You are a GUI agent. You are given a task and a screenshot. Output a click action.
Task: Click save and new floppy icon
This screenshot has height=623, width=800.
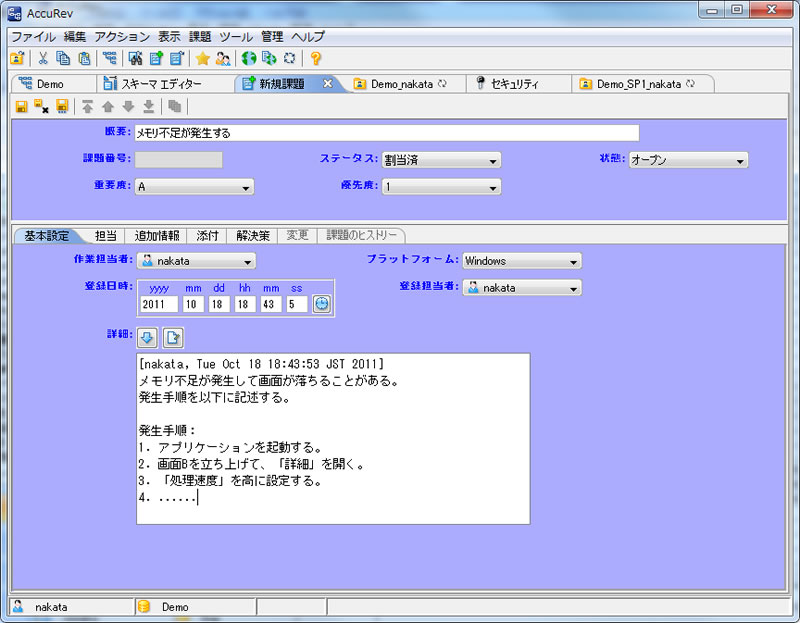pos(62,106)
